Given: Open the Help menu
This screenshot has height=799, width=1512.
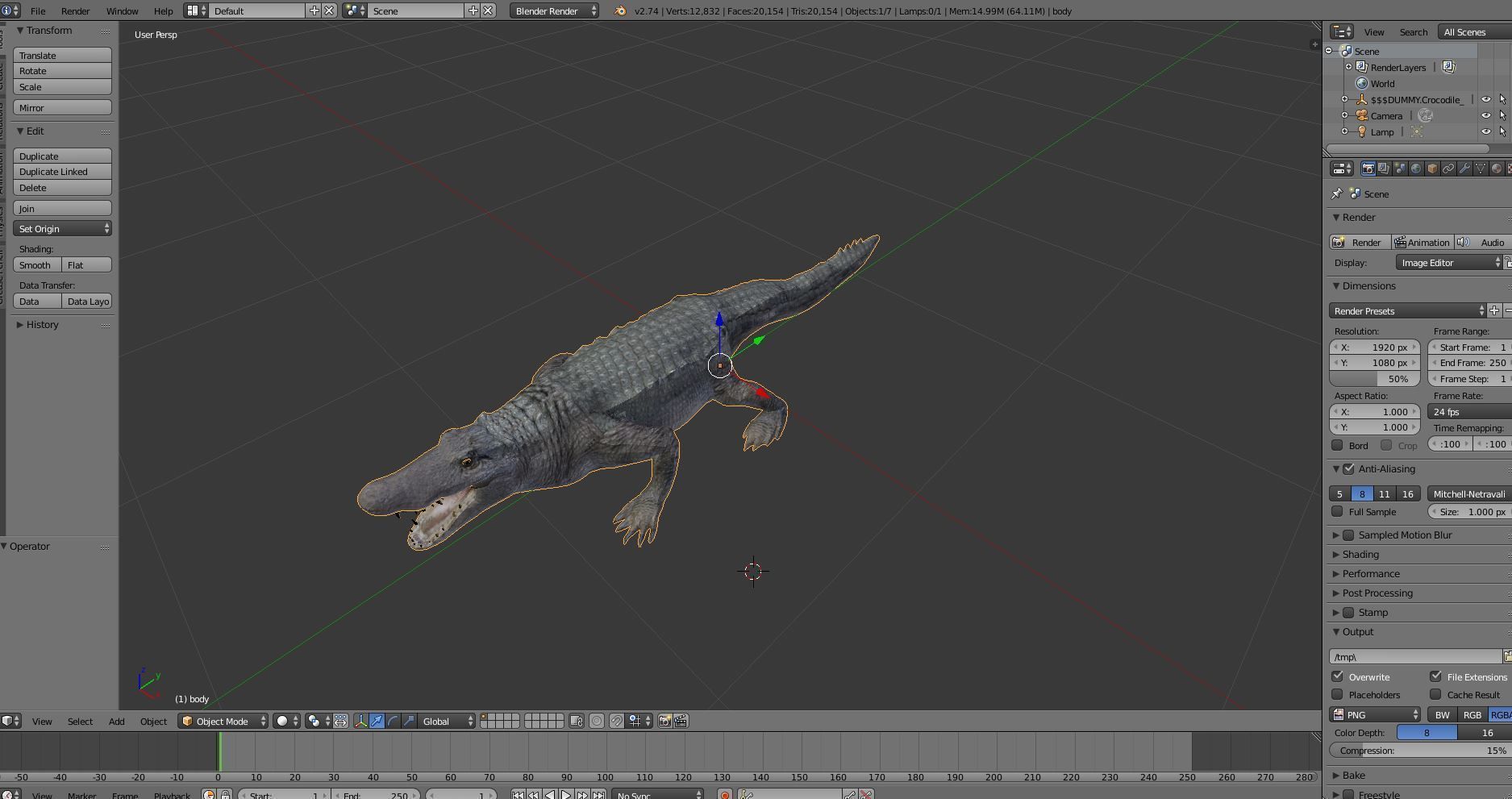Looking at the screenshot, I should [x=163, y=10].
